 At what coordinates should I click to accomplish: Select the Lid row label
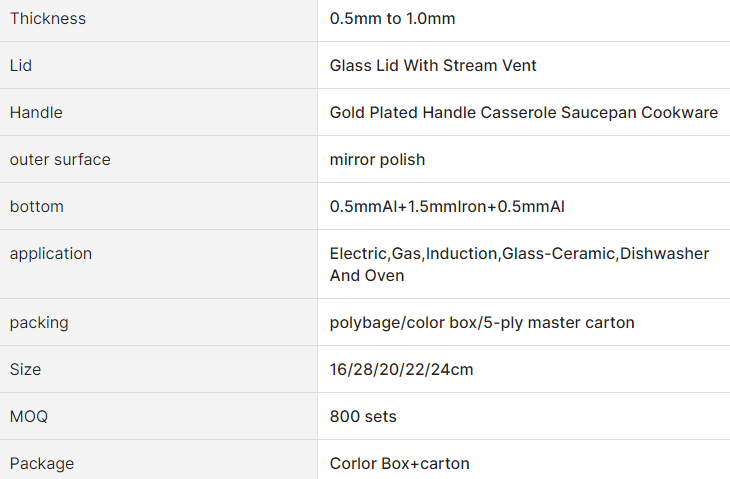point(21,66)
